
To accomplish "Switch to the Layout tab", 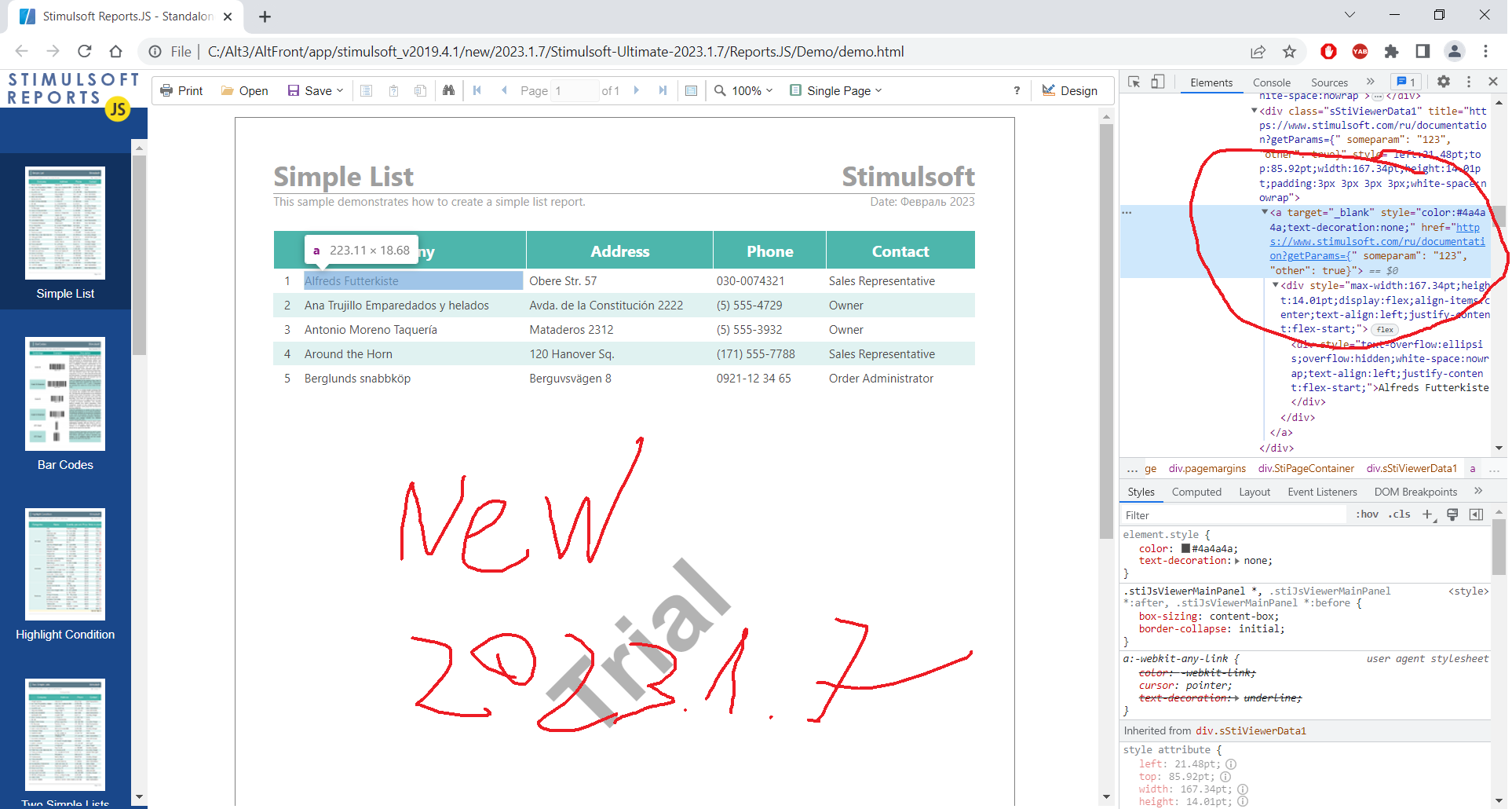I will point(1255,492).
